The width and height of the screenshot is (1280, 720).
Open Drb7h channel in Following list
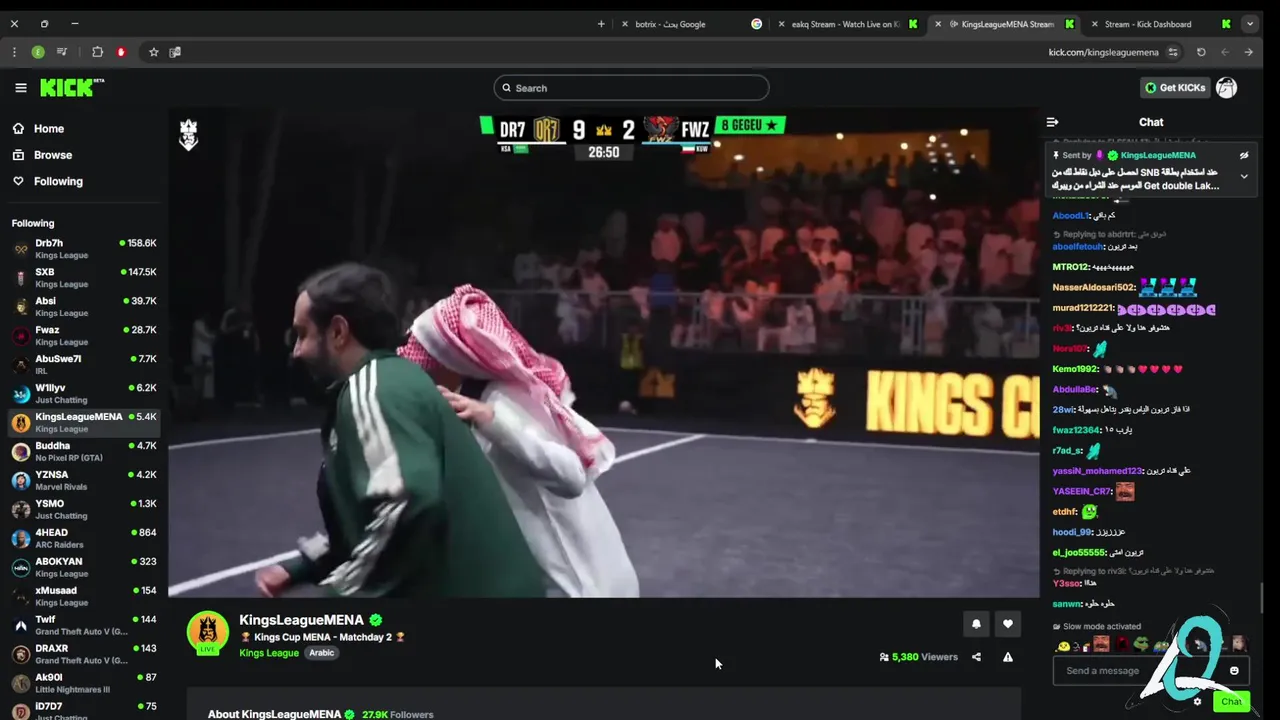pos(84,249)
